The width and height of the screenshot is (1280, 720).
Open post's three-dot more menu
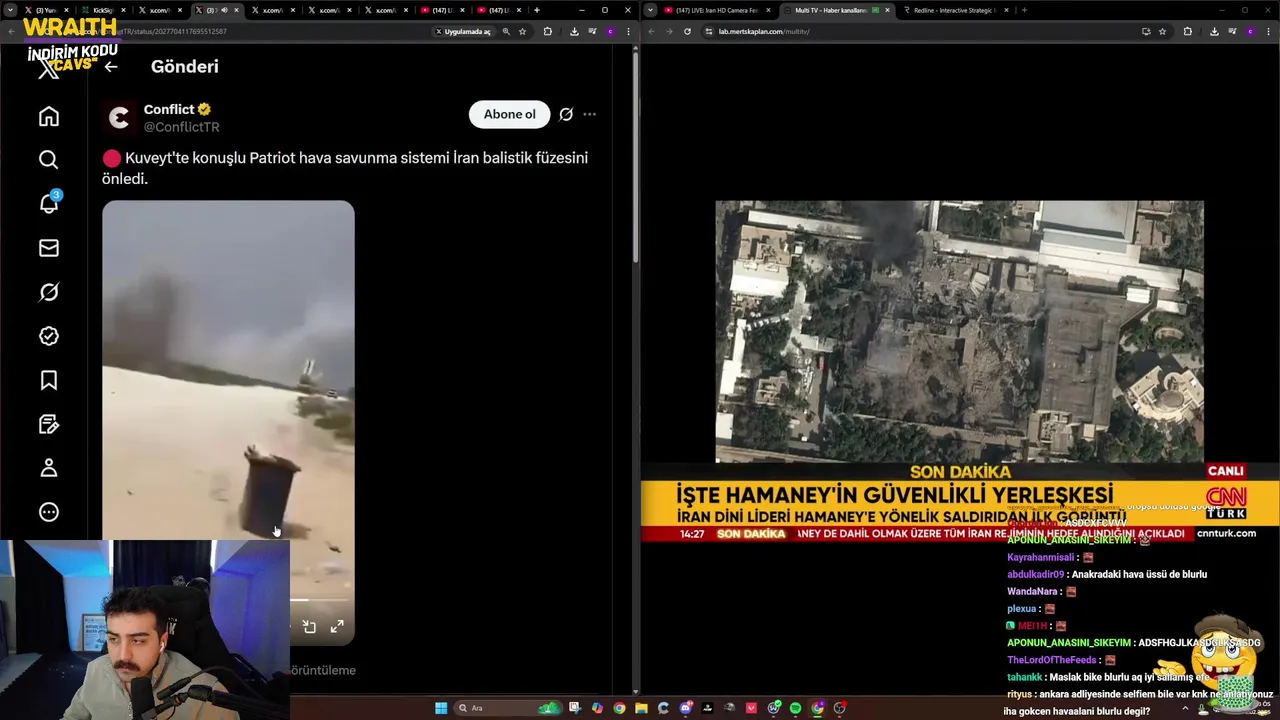(x=590, y=114)
